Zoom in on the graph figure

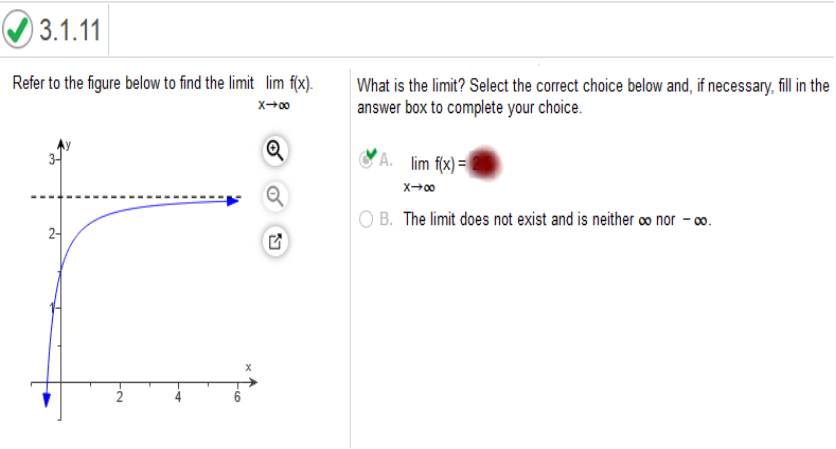tap(277, 151)
